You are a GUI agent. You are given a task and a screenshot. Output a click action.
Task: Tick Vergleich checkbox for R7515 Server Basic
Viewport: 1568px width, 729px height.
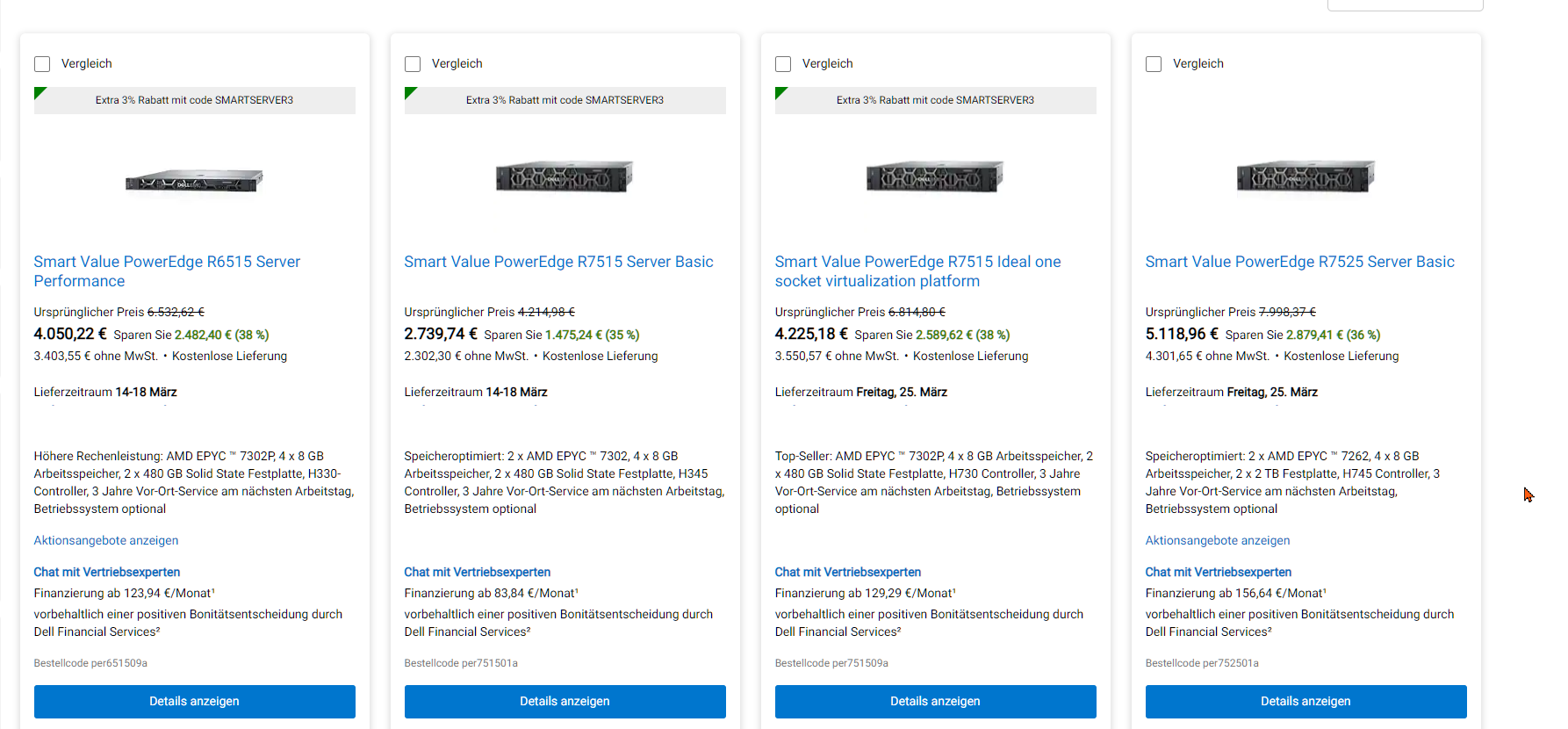(413, 64)
